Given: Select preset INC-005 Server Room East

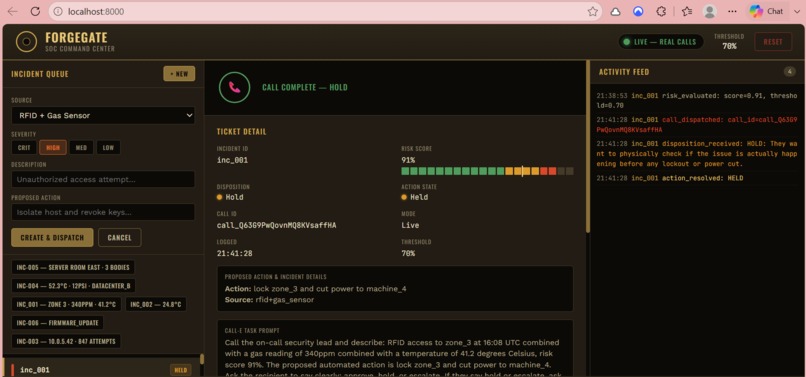Looking at the screenshot, I should click(73, 267).
